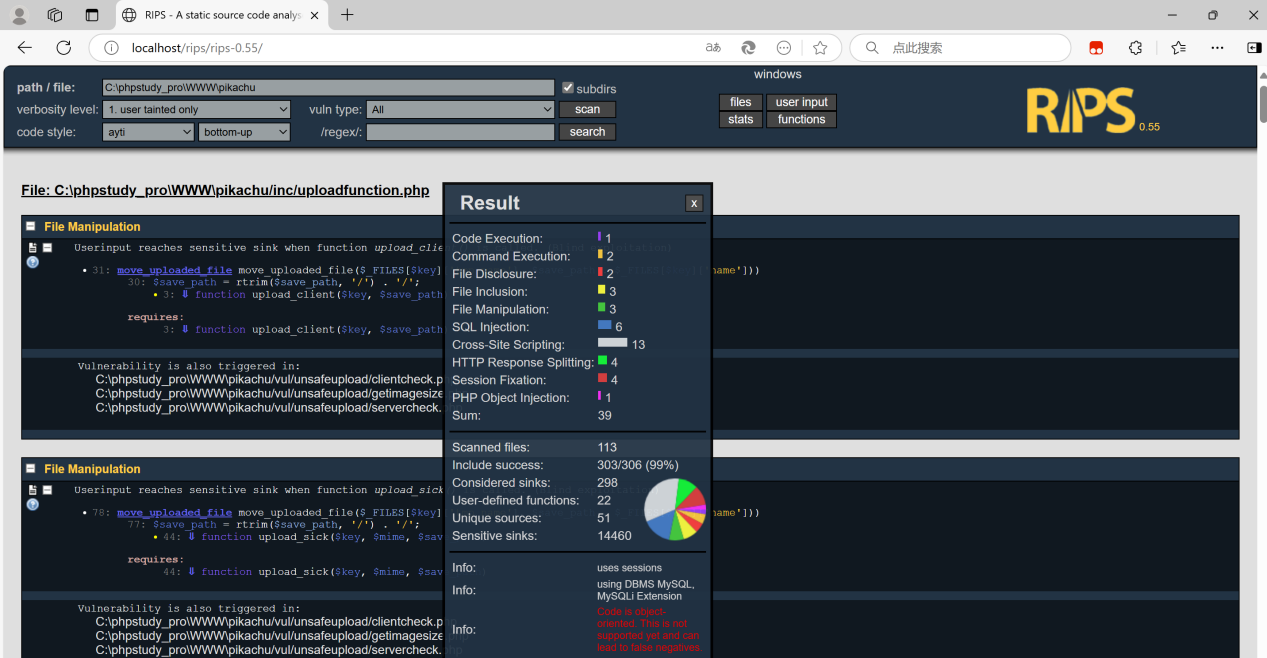Click the results pie chart
The width and height of the screenshot is (1267, 658).
pos(676,509)
